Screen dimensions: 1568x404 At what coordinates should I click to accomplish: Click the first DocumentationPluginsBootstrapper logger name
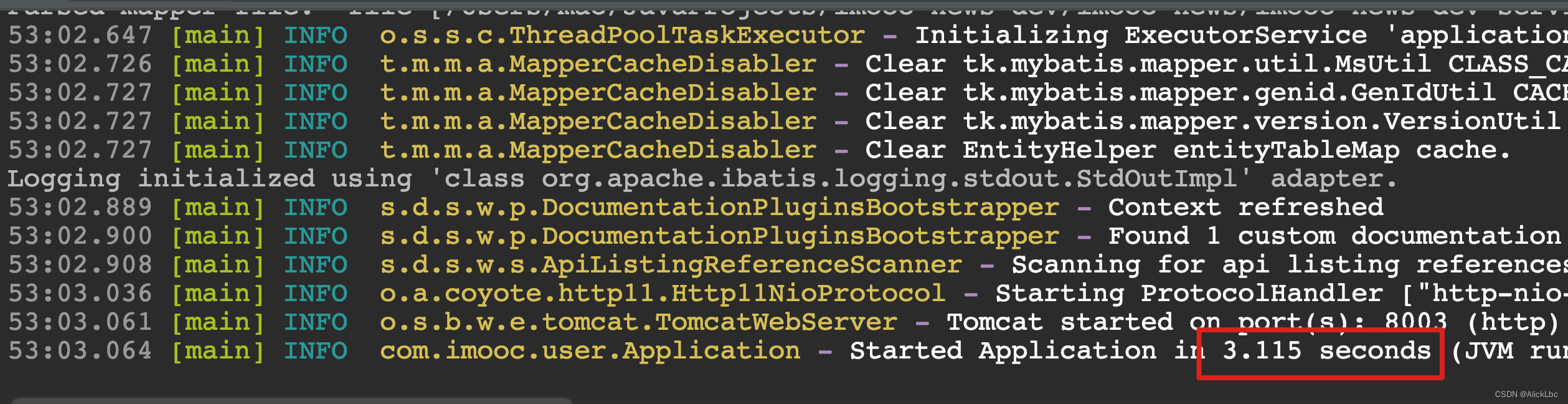coord(719,208)
